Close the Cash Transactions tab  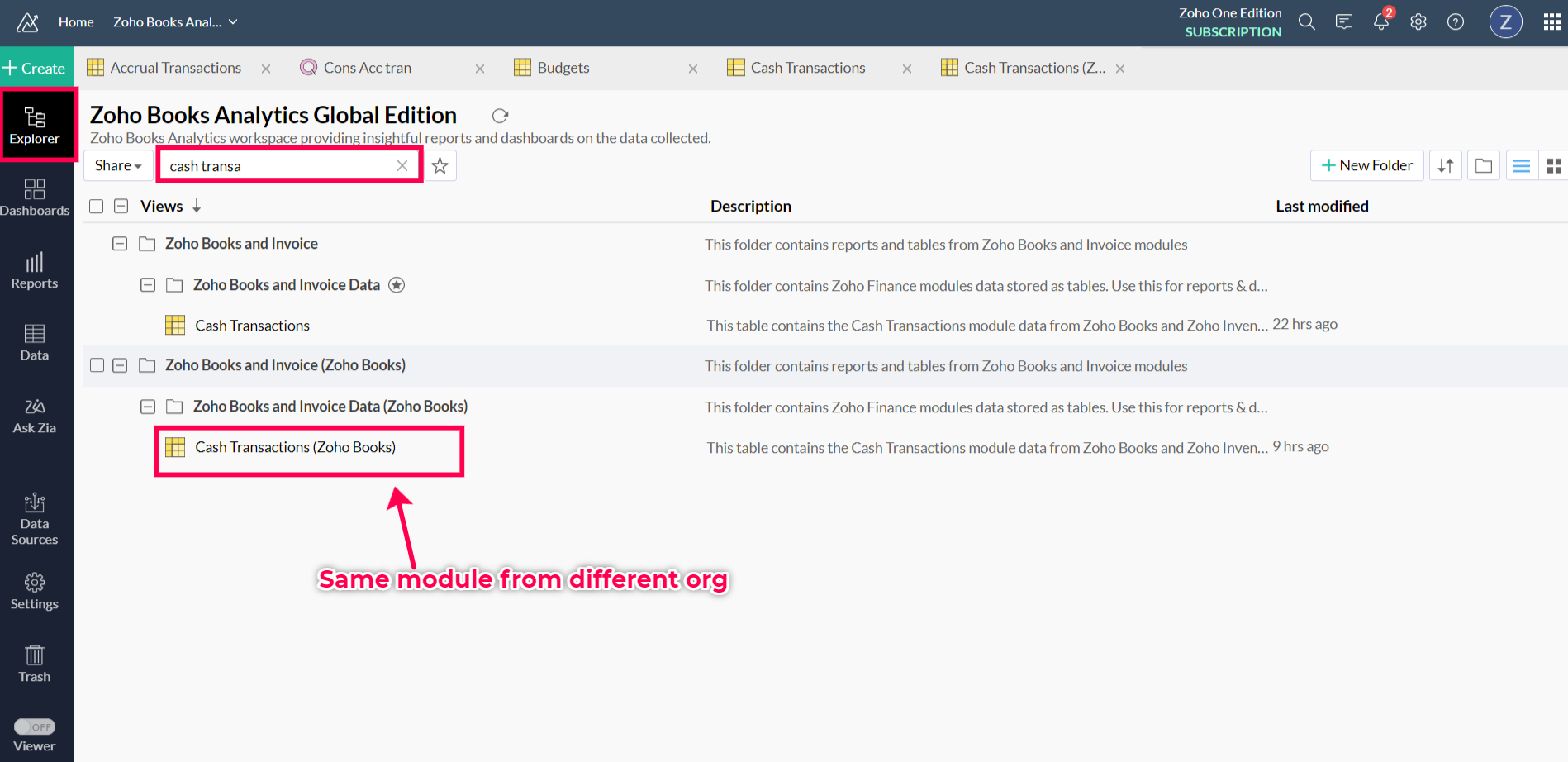[x=907, y=69]
